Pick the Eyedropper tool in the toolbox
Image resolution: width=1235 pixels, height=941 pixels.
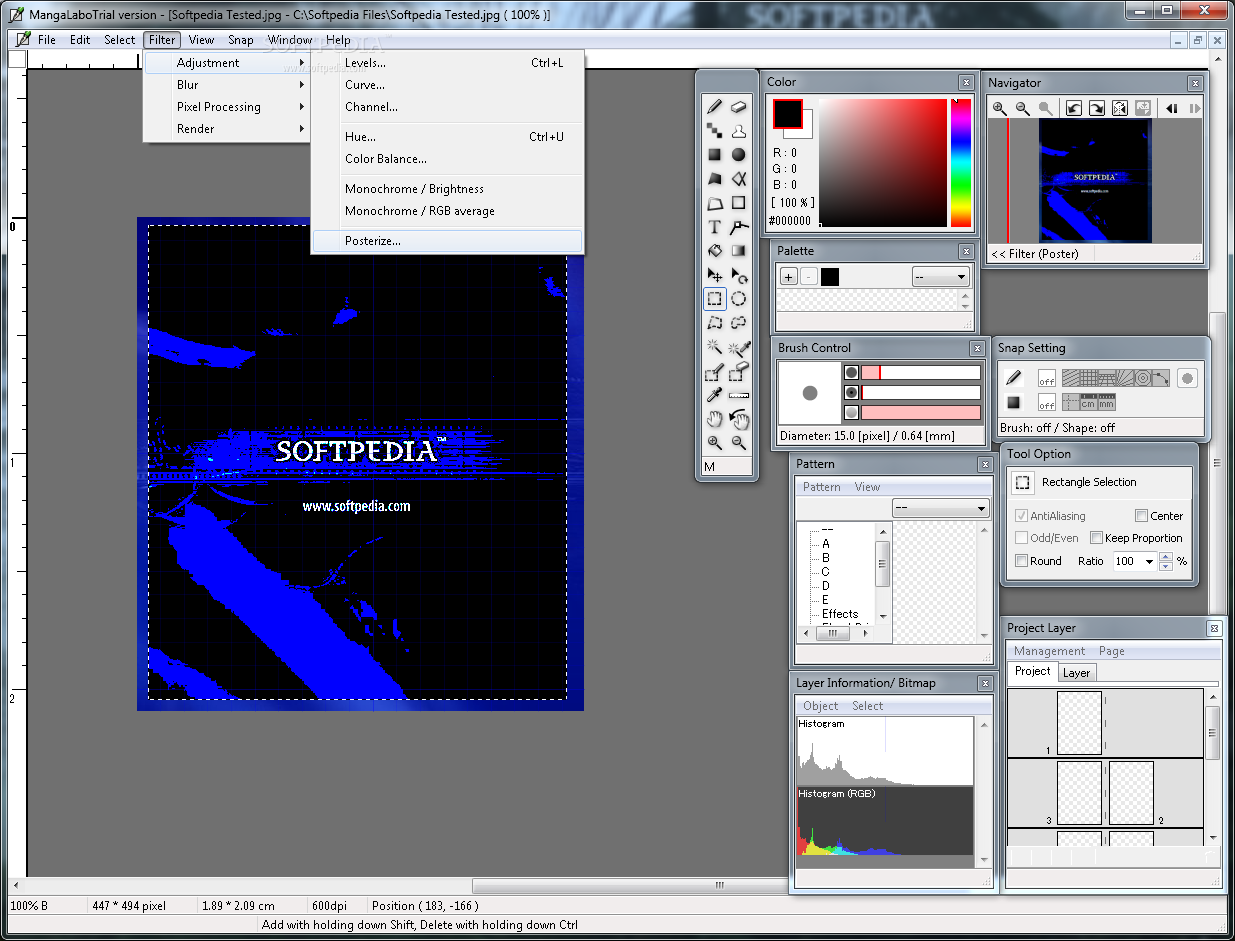pos(715,395)
